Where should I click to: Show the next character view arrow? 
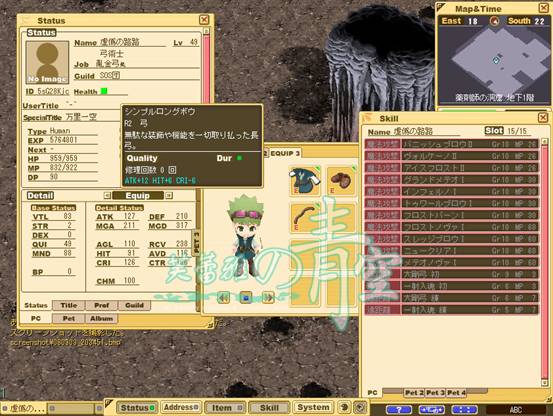pos(268,298)
